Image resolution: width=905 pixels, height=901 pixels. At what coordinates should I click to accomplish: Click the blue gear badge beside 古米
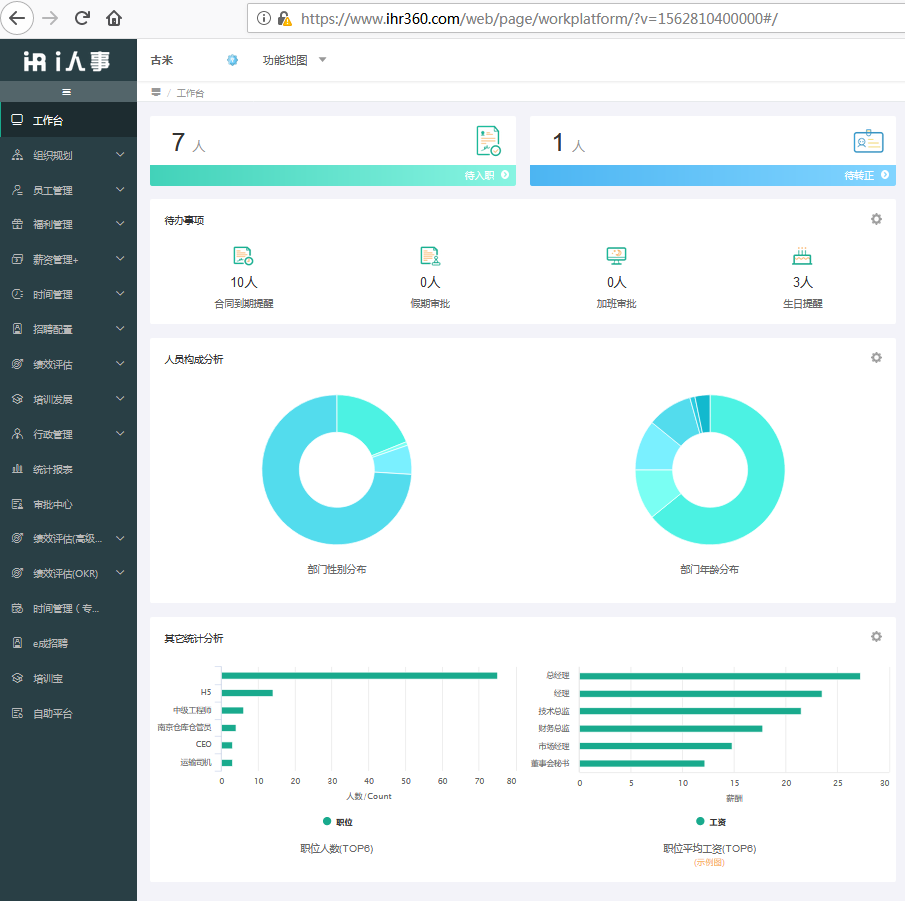pos(232,60)
